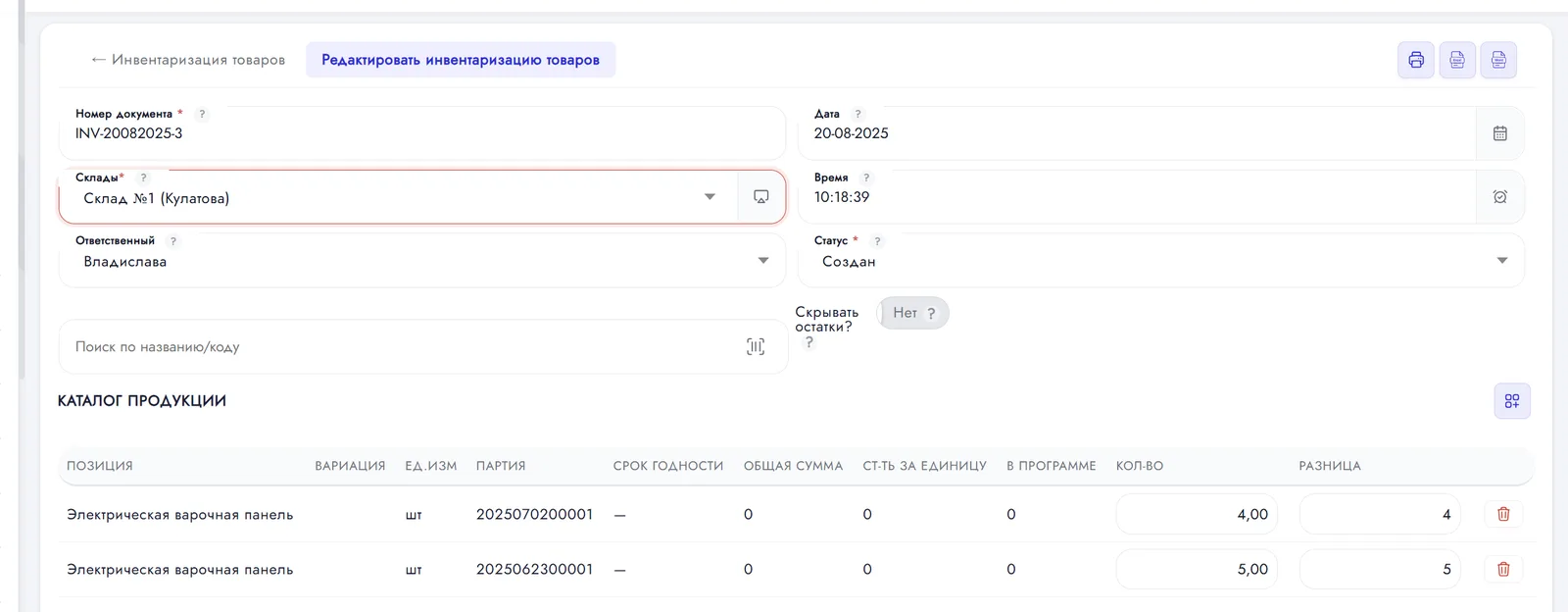Click help icon next to Дата label
This screenshot has width=1568, height=612.
tap(857, 114)
